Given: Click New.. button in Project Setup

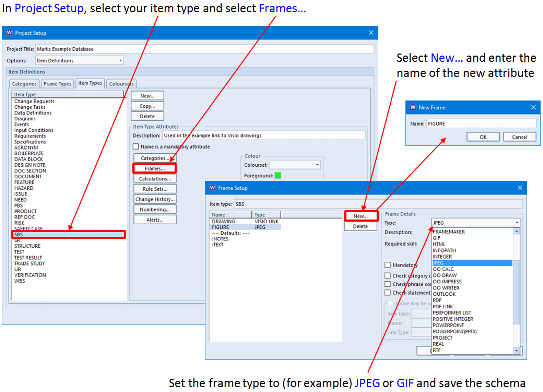Looking at the screenshot, I should coord(147,96).
